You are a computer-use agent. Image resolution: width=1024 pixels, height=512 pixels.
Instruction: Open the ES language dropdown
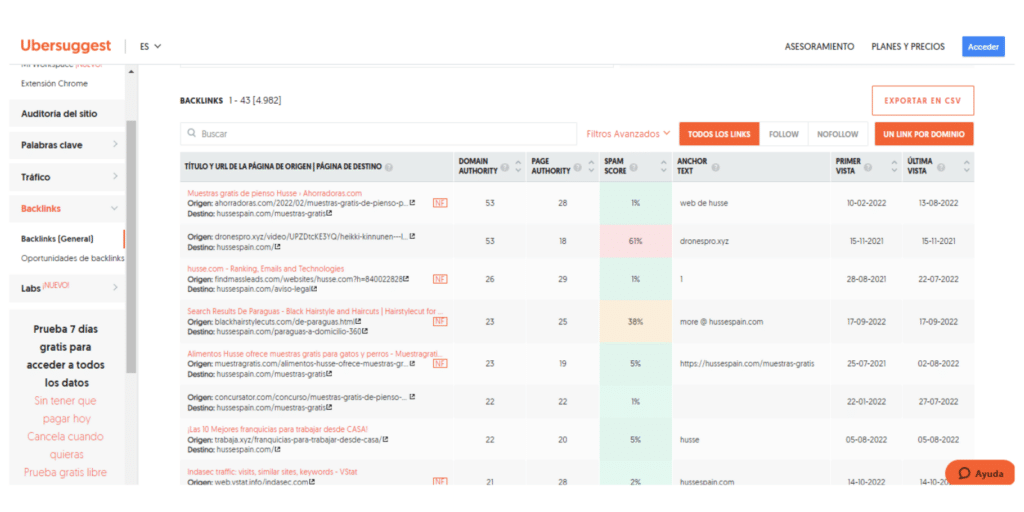tap(150, 46)
